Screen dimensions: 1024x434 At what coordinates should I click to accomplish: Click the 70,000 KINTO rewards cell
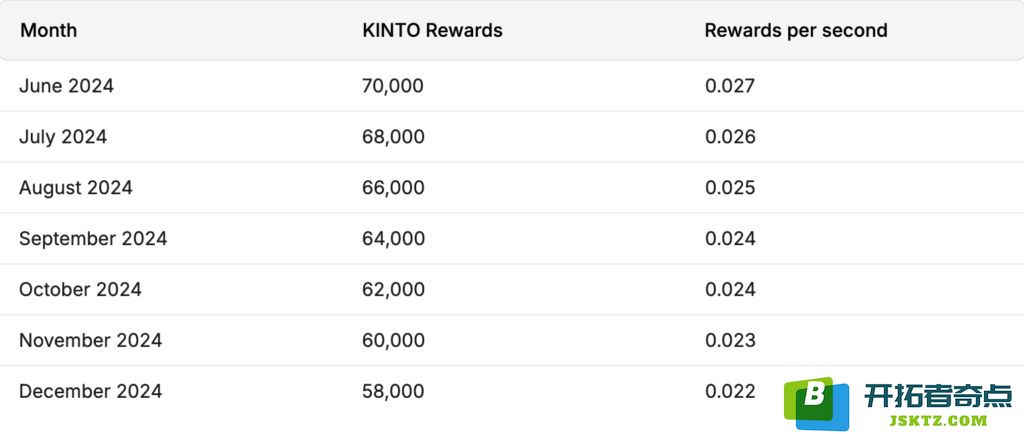point(392,85)
